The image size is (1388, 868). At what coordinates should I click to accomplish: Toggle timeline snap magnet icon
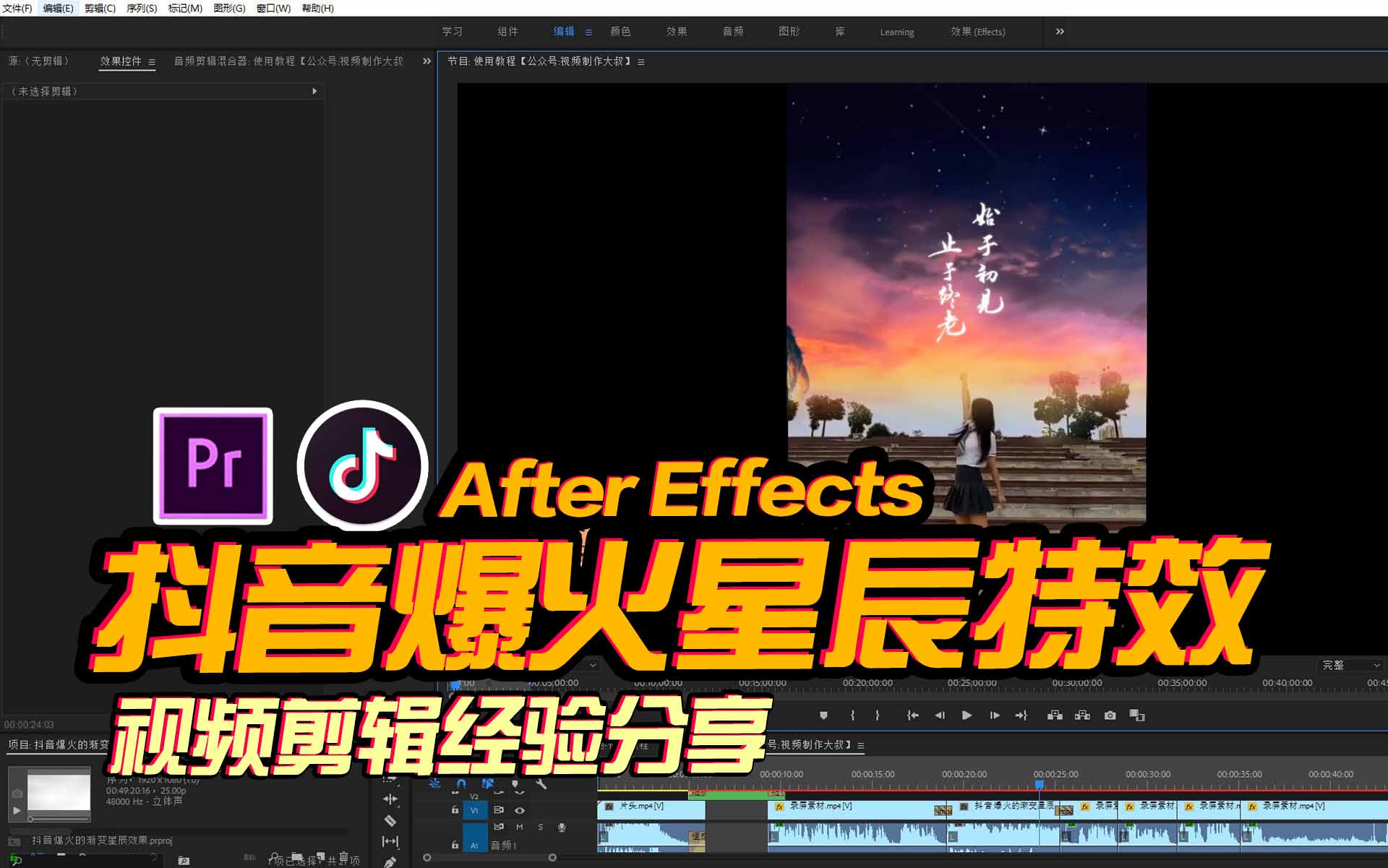[461, 783]
